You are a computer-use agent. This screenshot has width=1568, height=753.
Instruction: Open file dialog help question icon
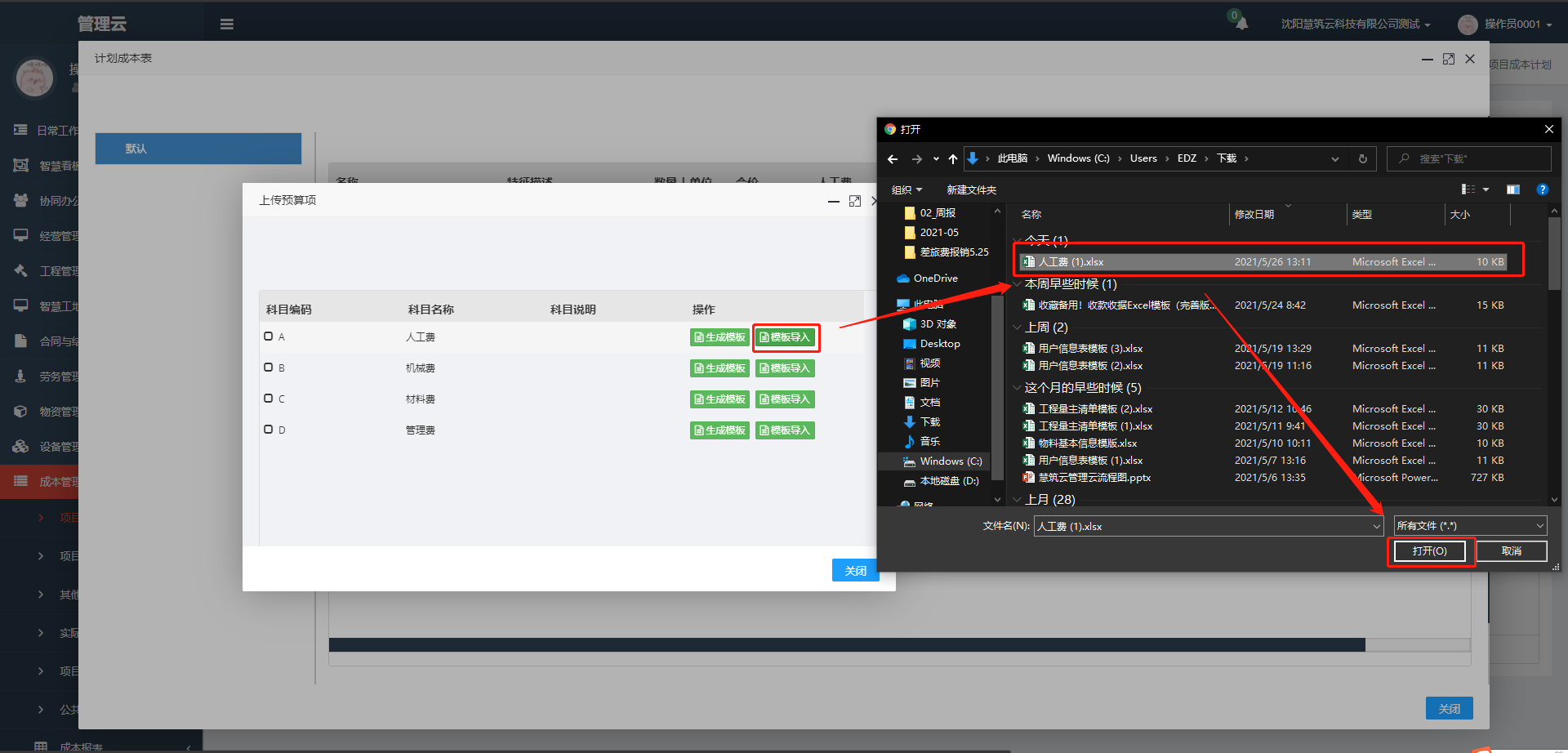[1542, 189]
